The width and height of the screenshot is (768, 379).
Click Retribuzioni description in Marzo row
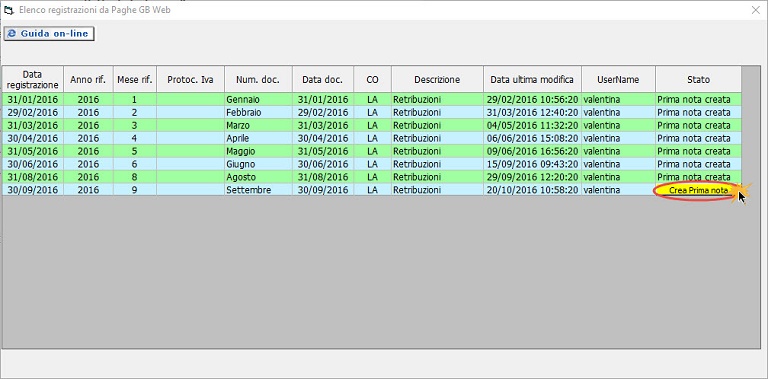(437, 125)
